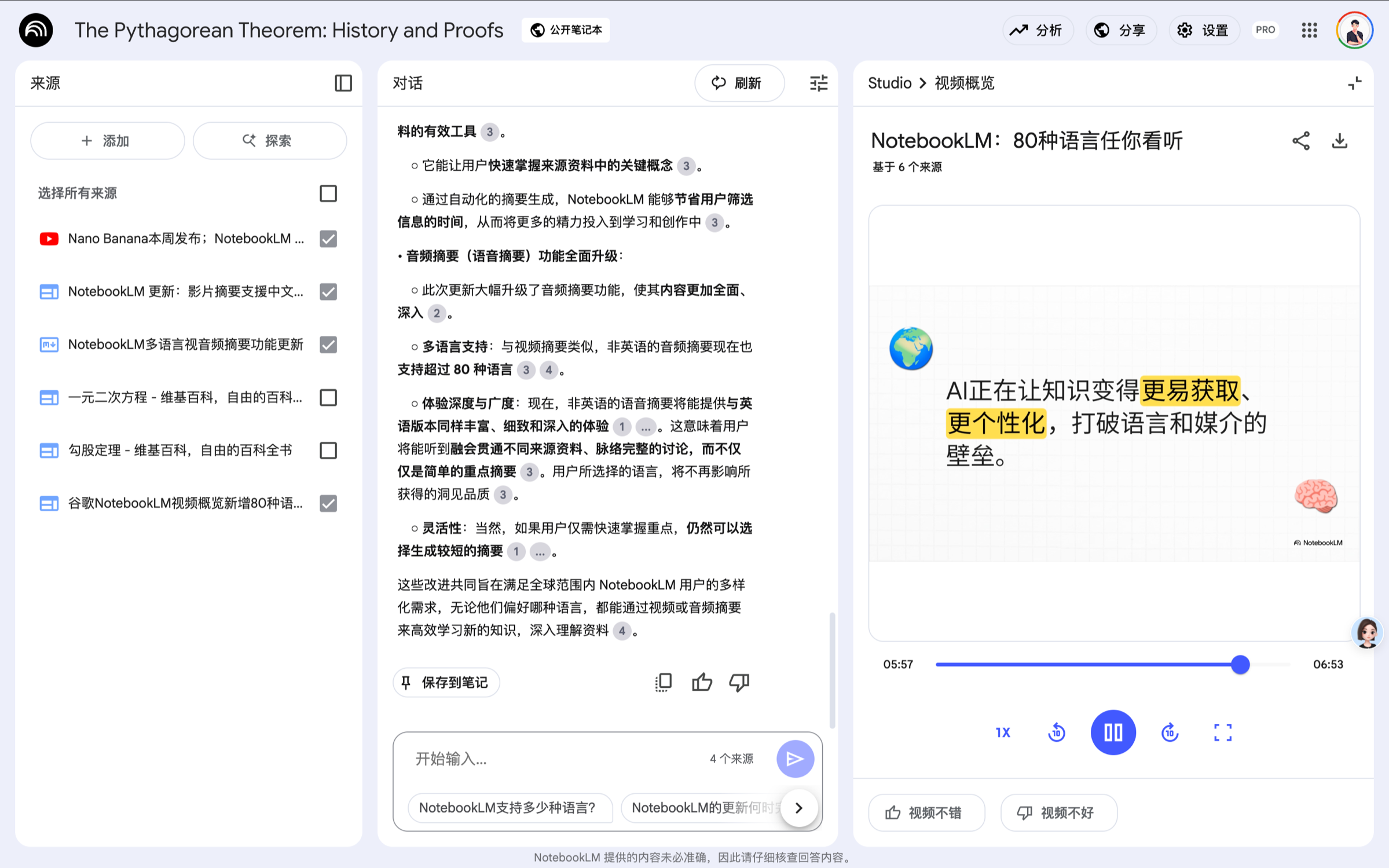Open 分析 analytics
The height and width of the screenshot is (868, 1389).
coord(1038,30)
